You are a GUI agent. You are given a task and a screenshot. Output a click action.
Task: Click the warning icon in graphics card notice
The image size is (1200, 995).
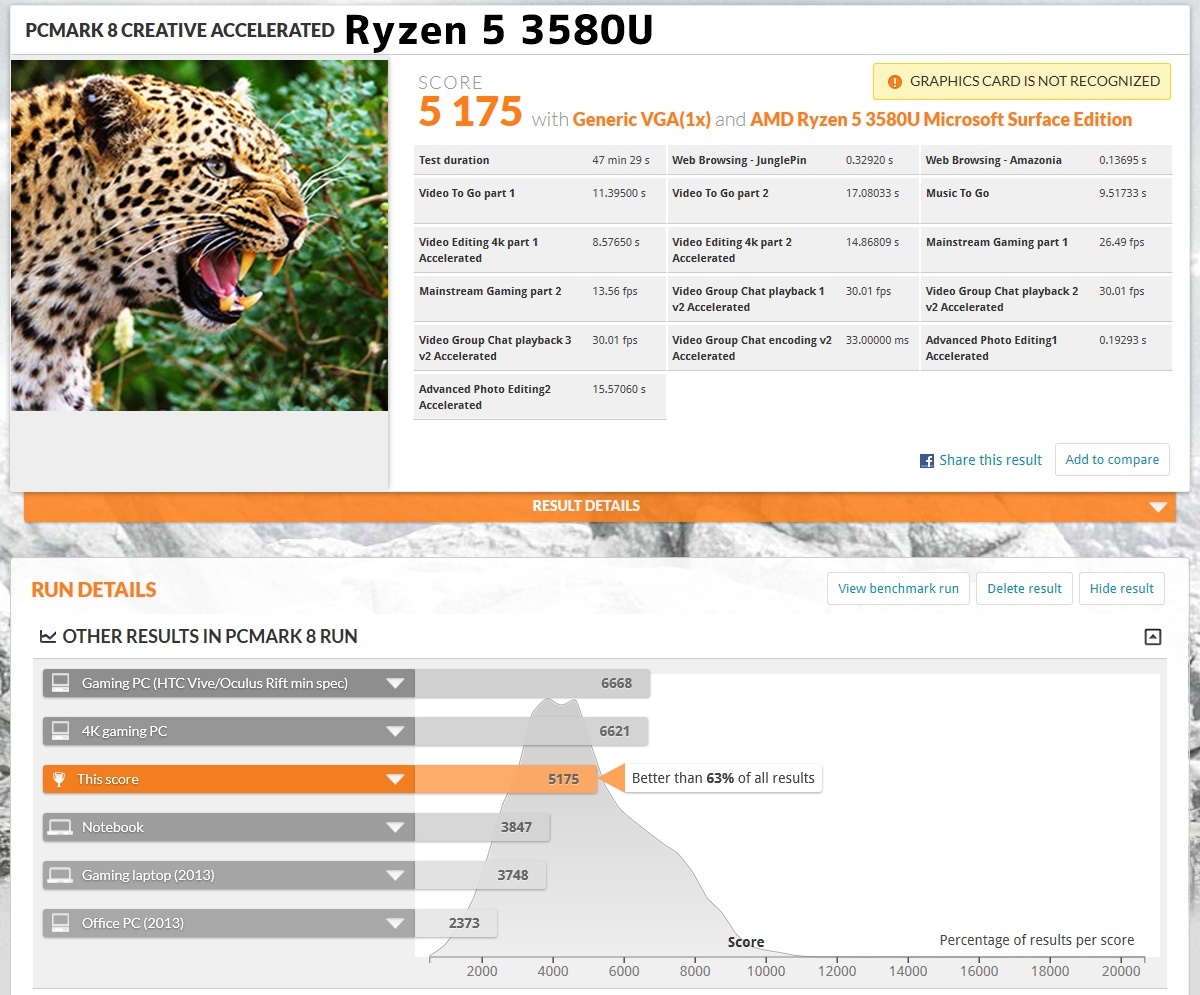tap(893, 82)
